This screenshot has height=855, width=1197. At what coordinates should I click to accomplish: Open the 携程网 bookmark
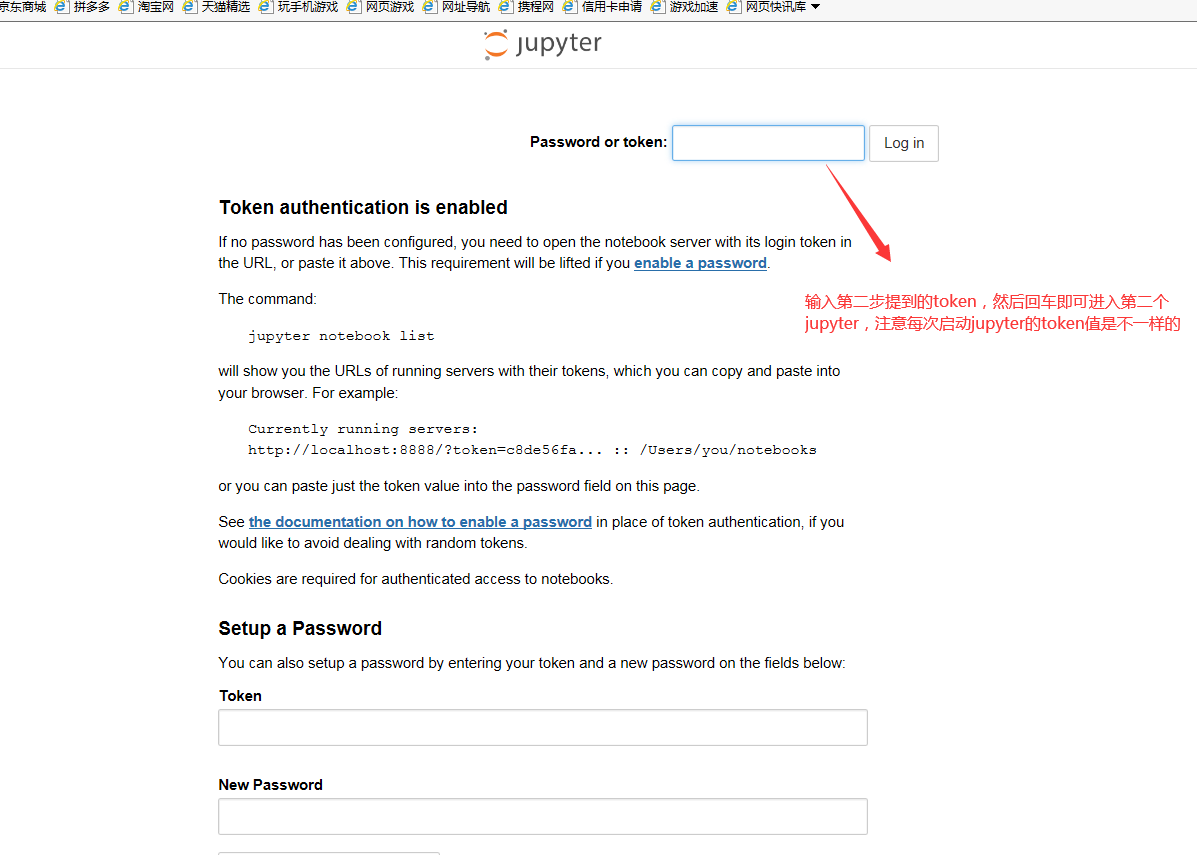526,7
